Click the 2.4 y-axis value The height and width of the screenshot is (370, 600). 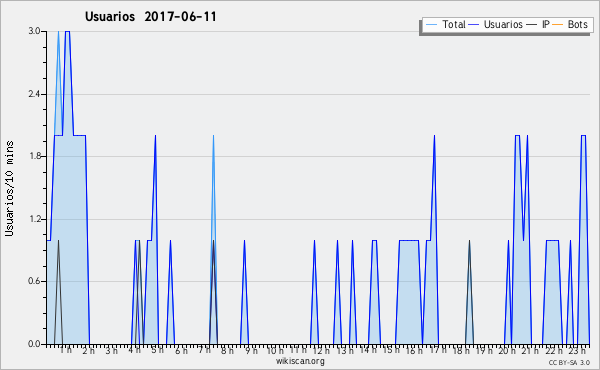34,94
